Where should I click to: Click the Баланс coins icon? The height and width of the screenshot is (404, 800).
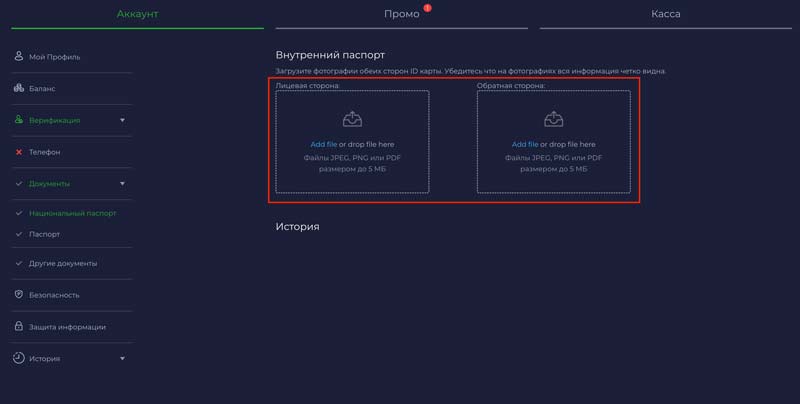pyautogui.click(x=19, y=88)
